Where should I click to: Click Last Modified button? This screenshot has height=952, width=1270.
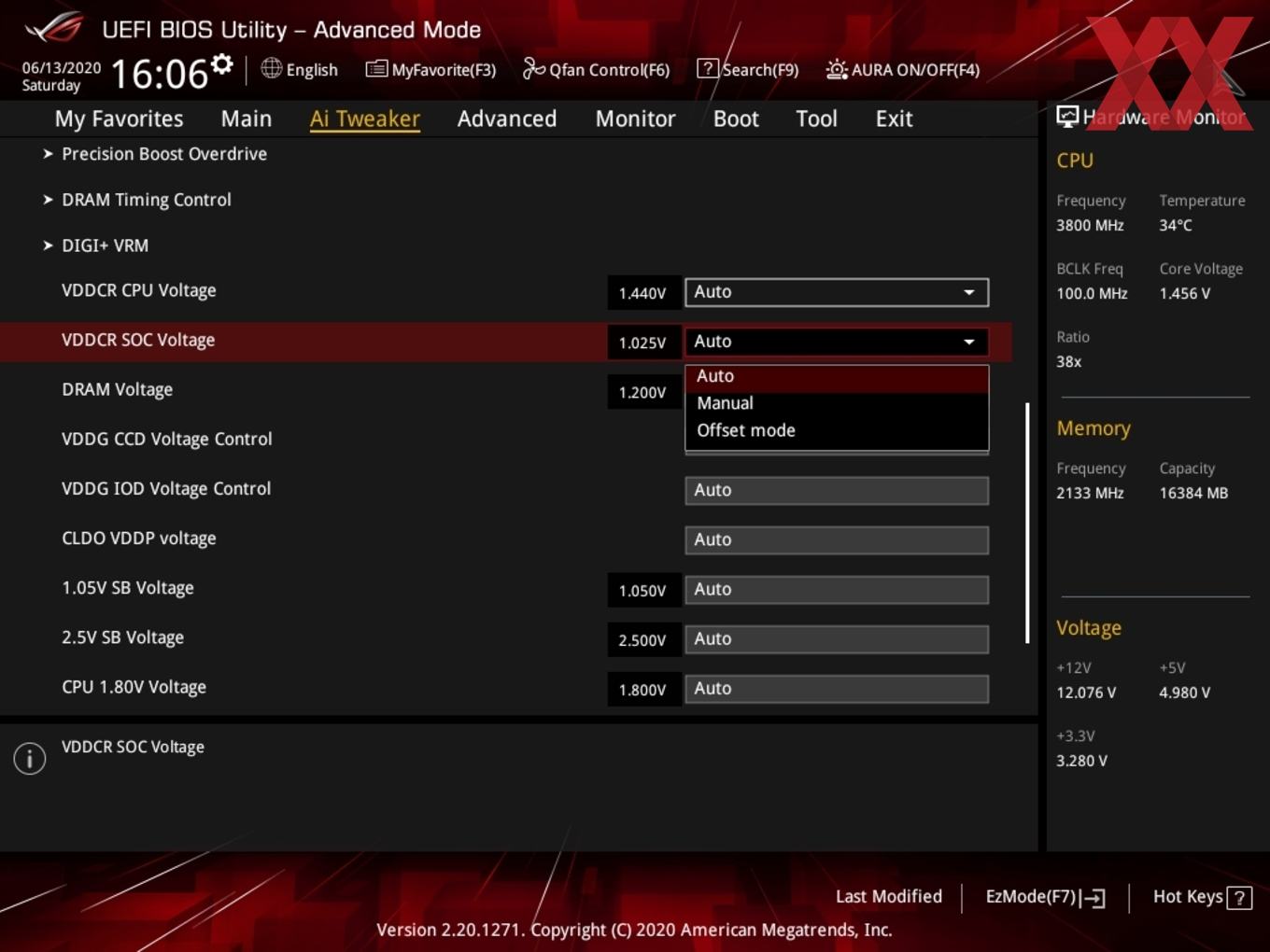point(888,896)
